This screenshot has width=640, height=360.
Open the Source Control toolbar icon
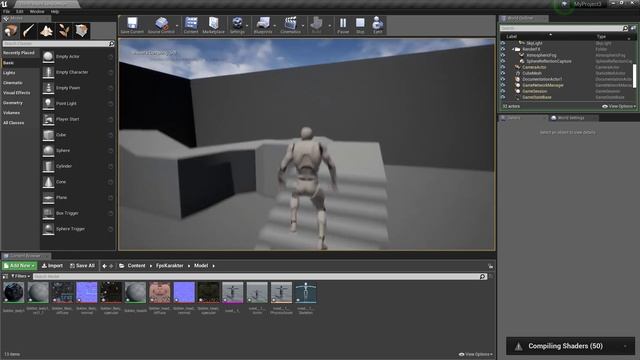161,22
